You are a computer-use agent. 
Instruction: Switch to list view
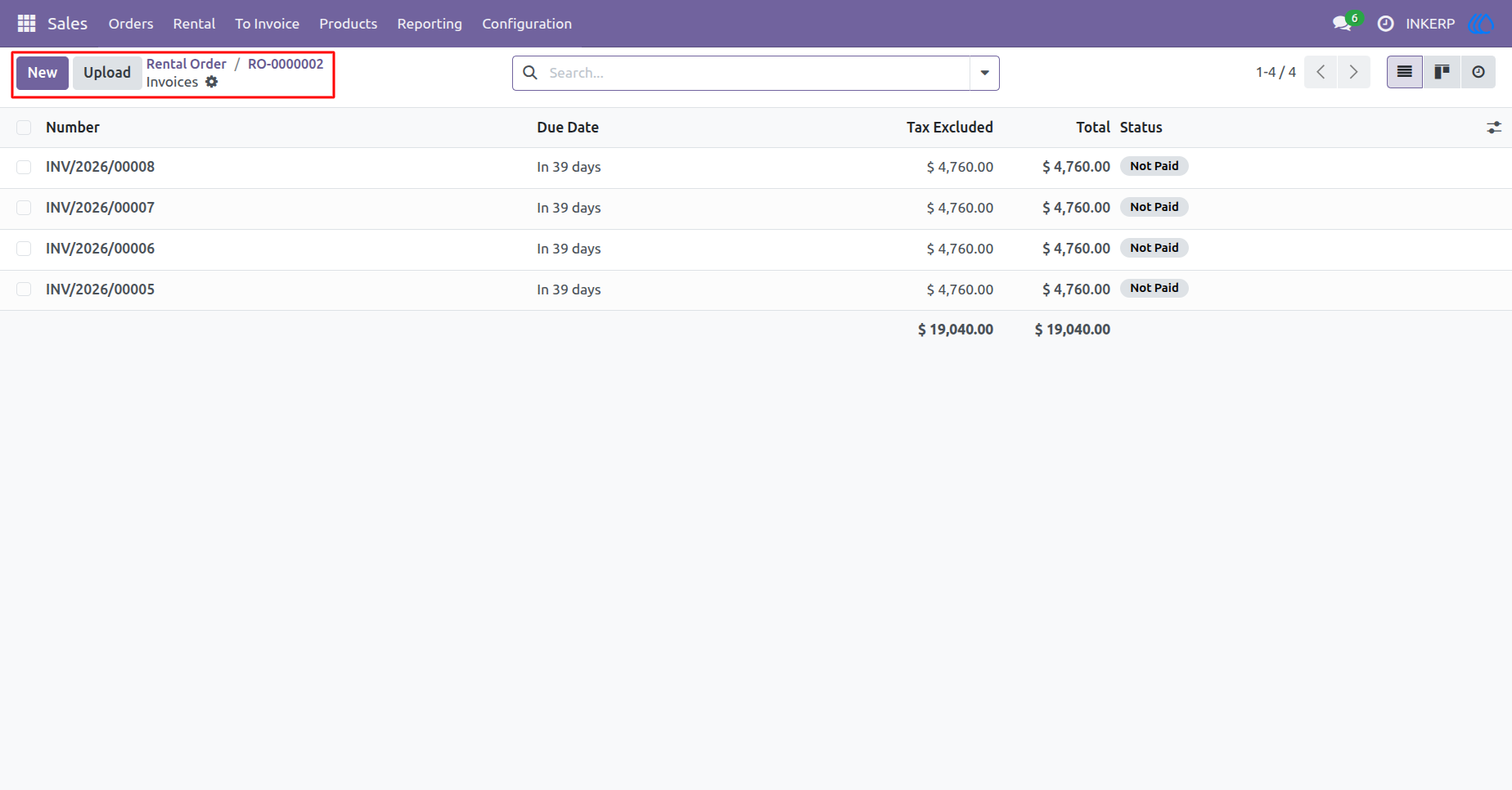pyautogui.click(x=1405, y=72)
